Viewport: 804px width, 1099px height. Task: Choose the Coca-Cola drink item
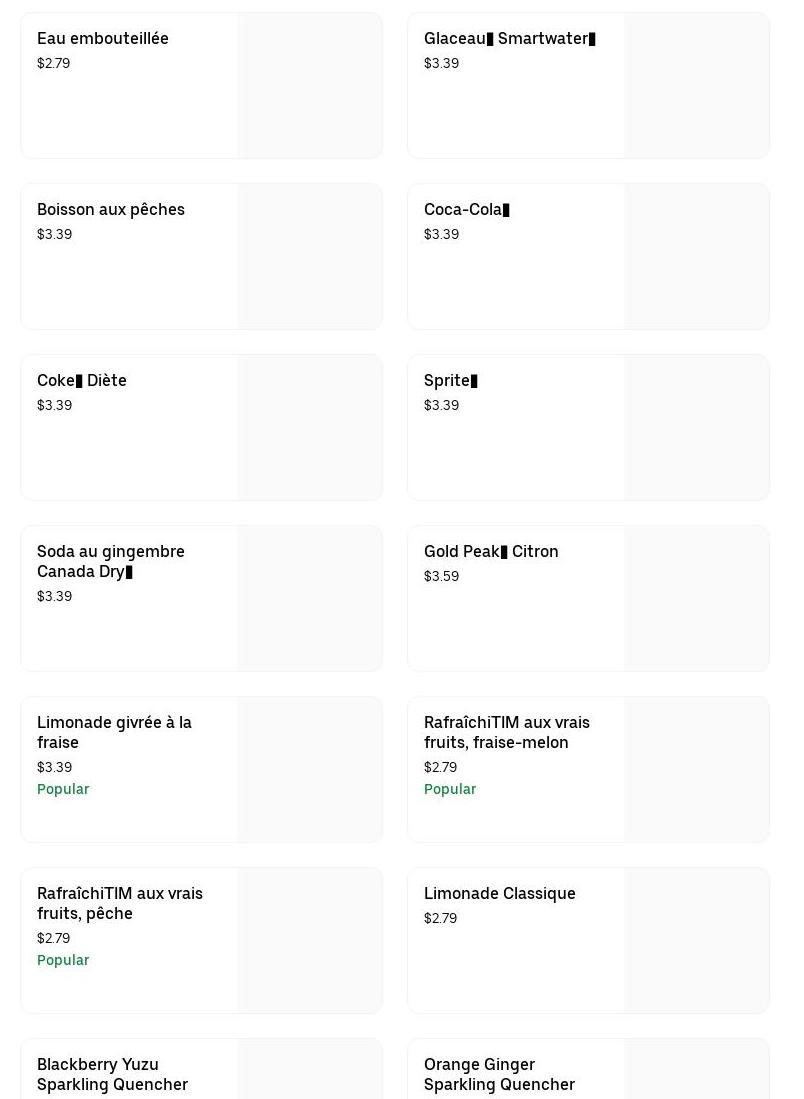(x=466, y=210)
